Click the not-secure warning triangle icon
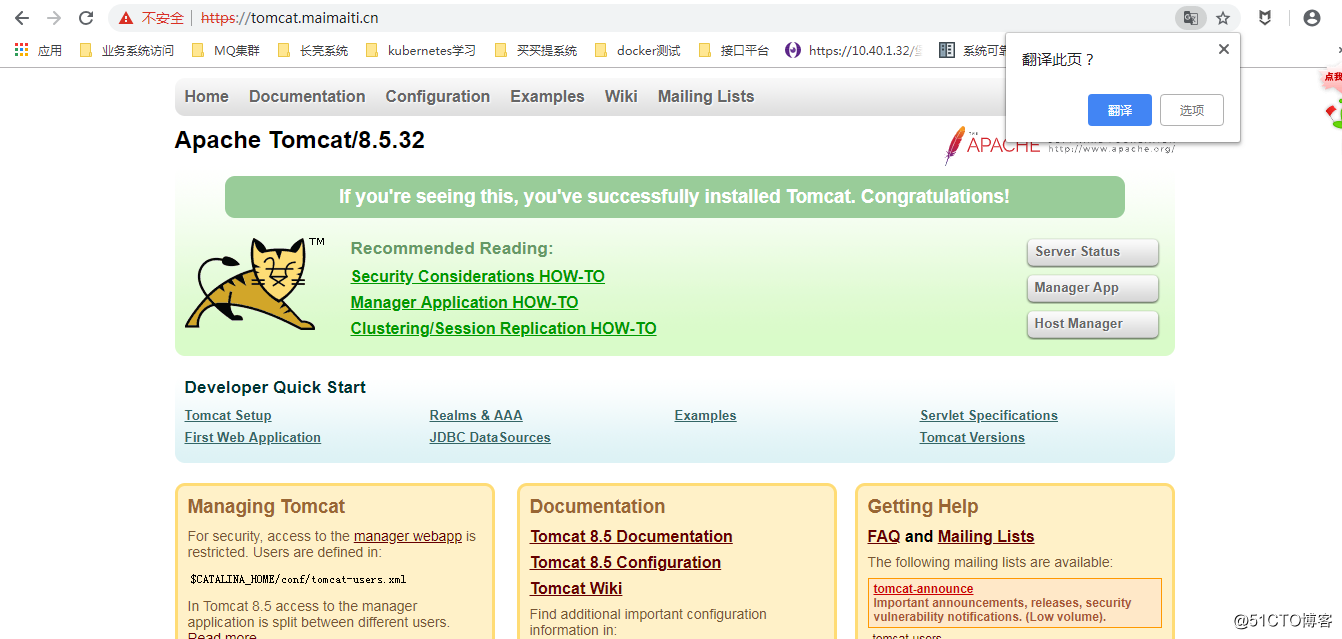 tap(126, 18)
